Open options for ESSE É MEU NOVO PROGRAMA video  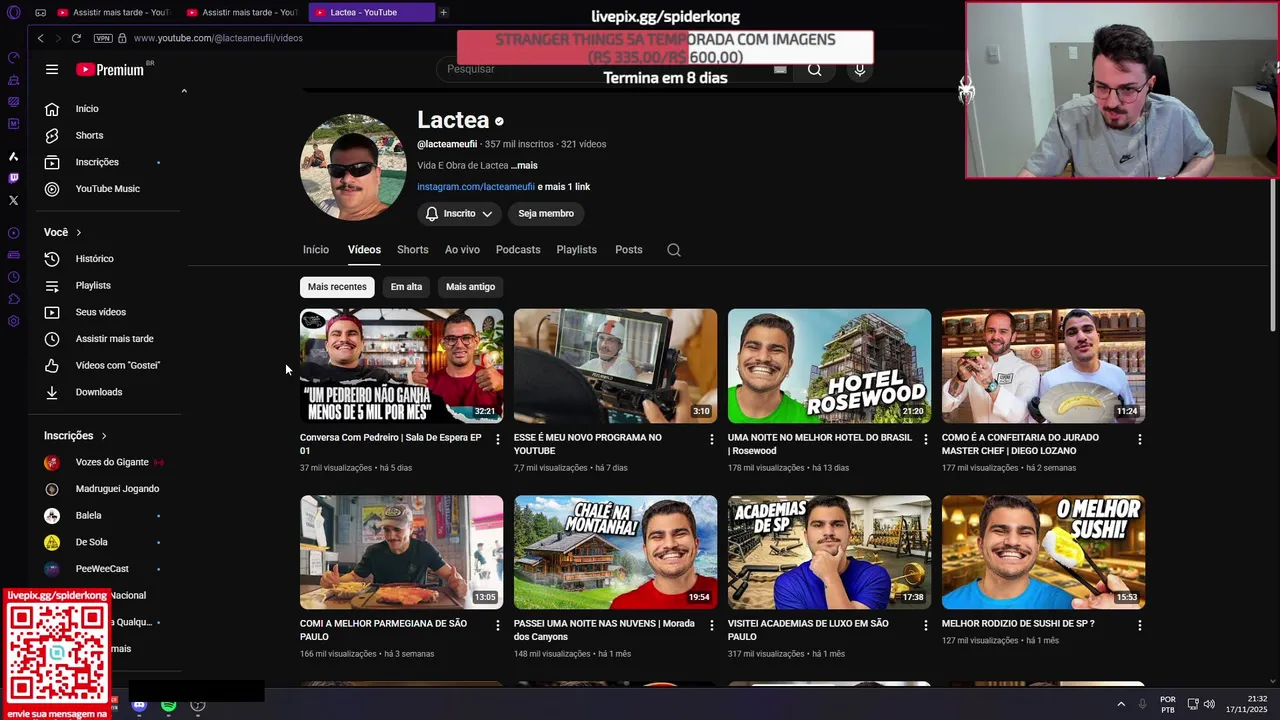click(x=711, y=439)
